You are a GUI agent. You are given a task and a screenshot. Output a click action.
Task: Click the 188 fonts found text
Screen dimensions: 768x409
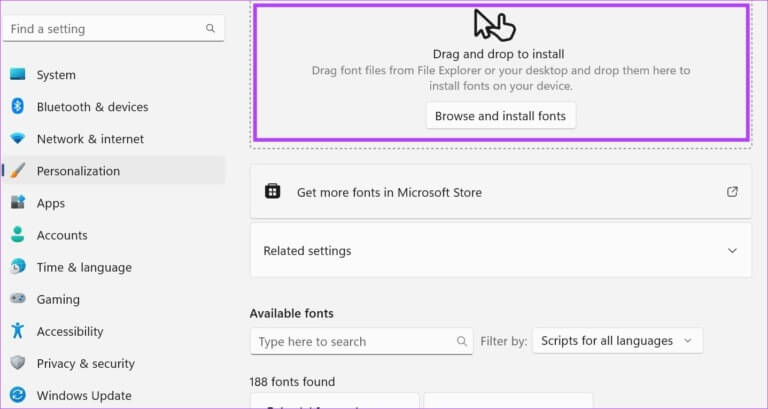point(292,381)
